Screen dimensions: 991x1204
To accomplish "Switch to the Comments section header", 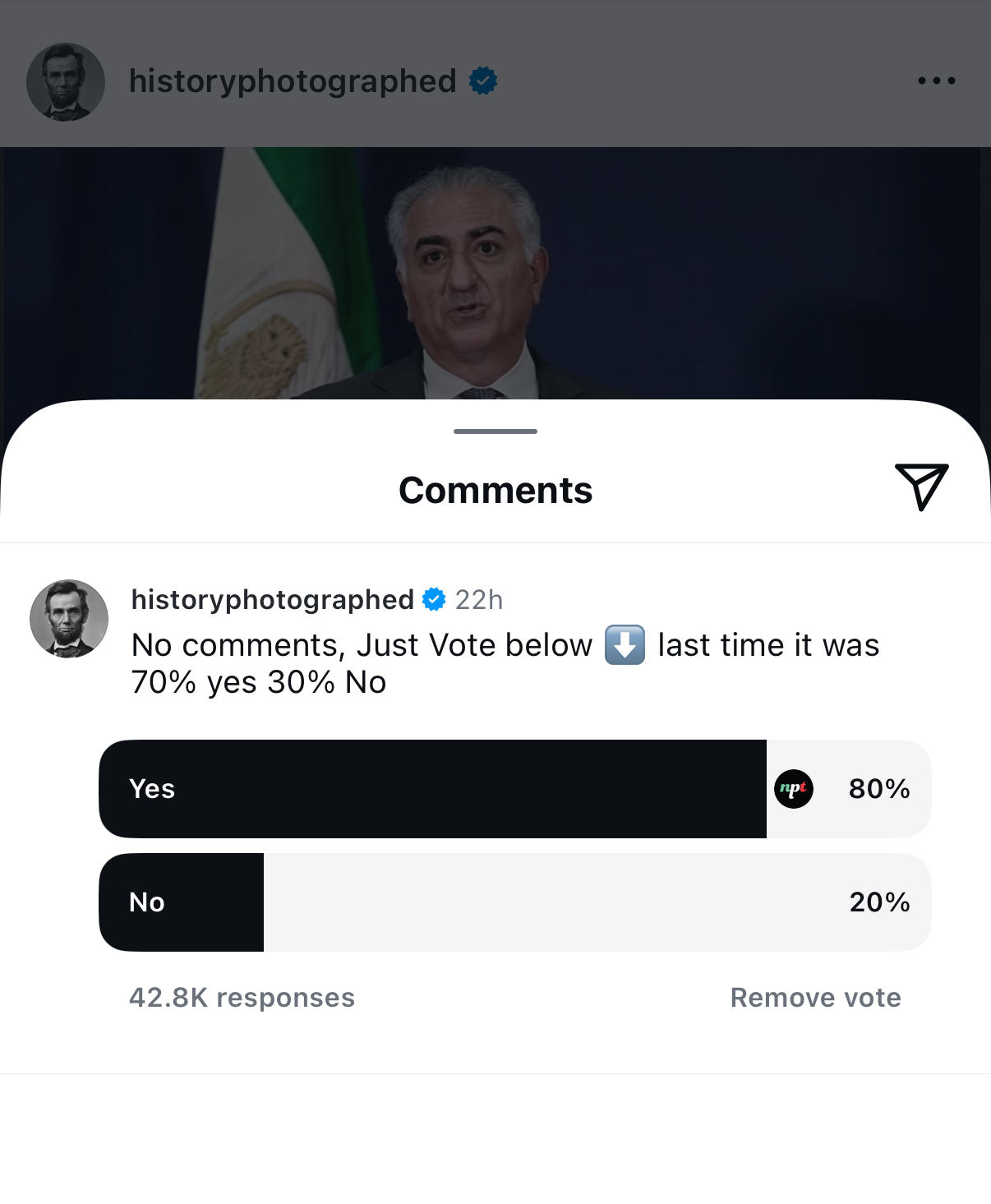I will pyautogui.click(x=495, y=489).
